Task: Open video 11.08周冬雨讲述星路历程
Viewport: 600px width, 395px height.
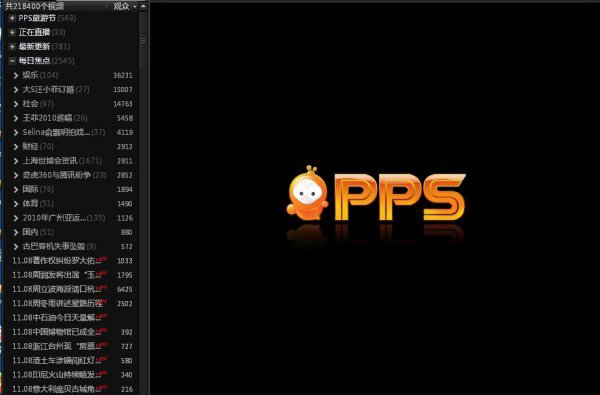Action: click(57, 304)
